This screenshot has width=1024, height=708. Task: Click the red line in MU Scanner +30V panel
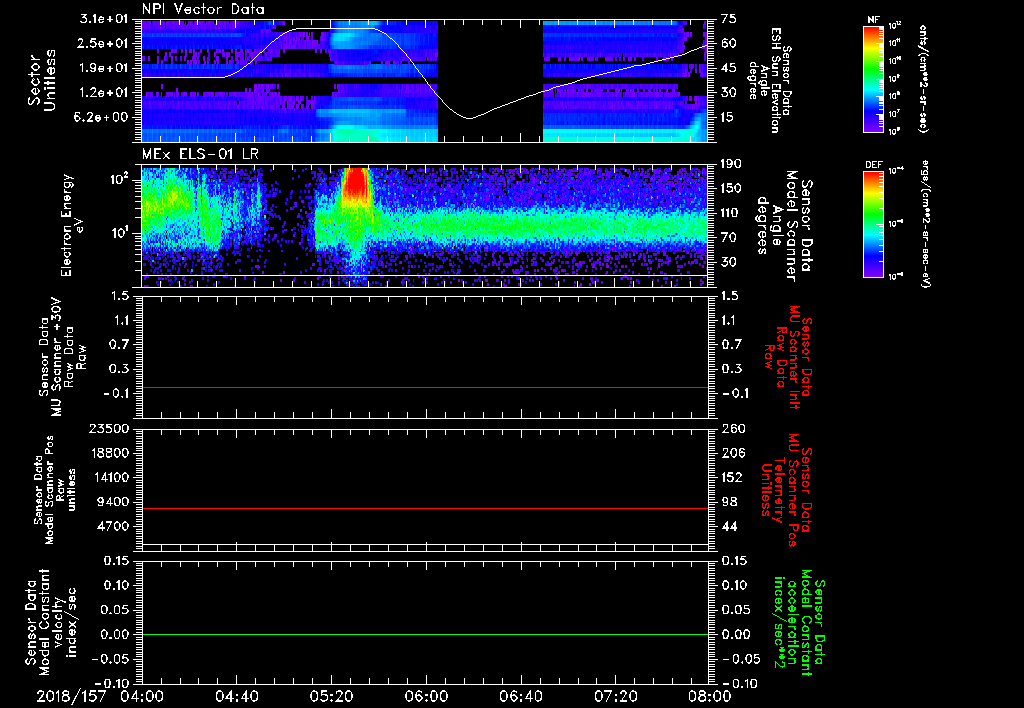[425, 387]
